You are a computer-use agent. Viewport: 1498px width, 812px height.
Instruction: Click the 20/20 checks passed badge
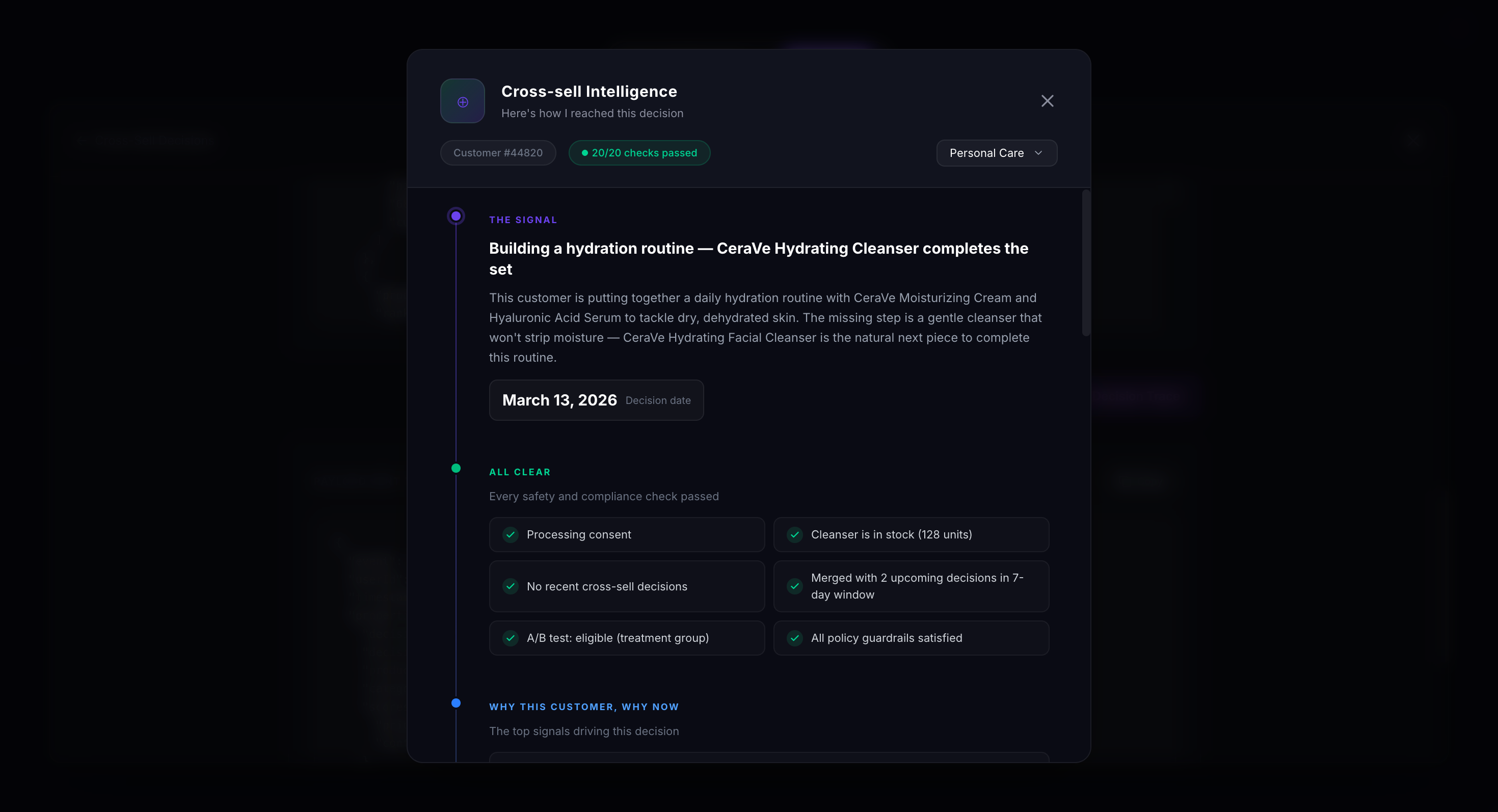click(639, 153)
